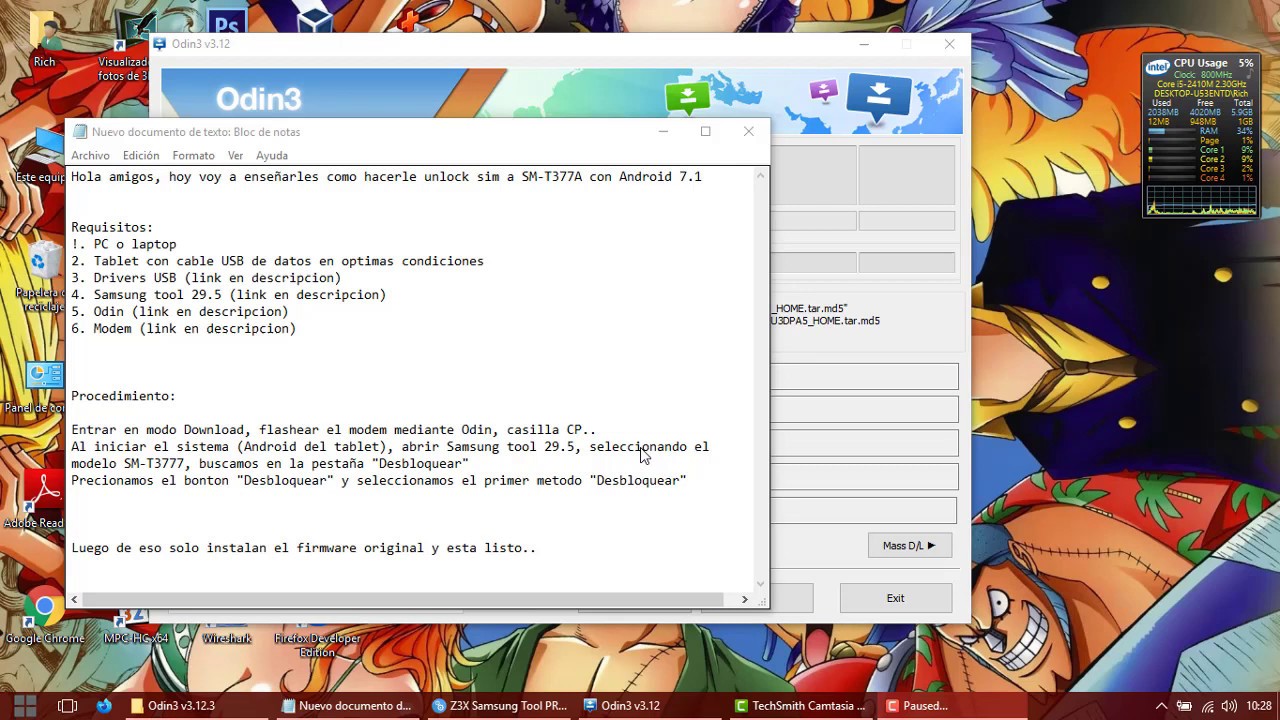
Task: Close the Odin3 window
Action: tap(949, 44)
